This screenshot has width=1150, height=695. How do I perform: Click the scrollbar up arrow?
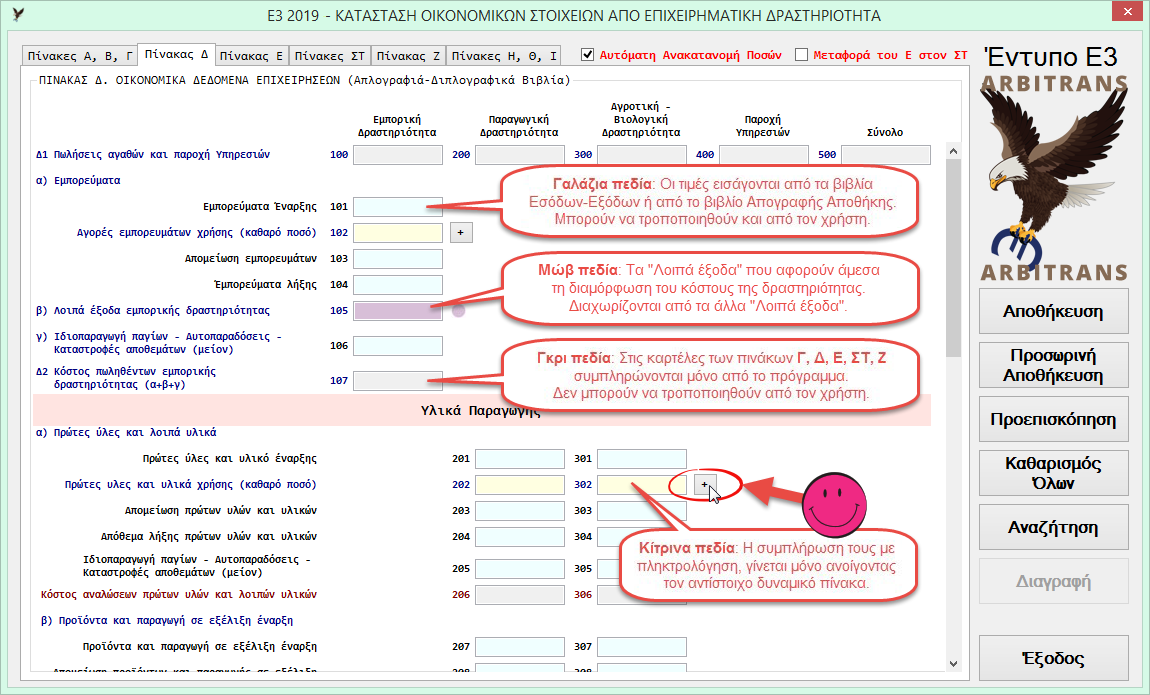pos(953,152)
